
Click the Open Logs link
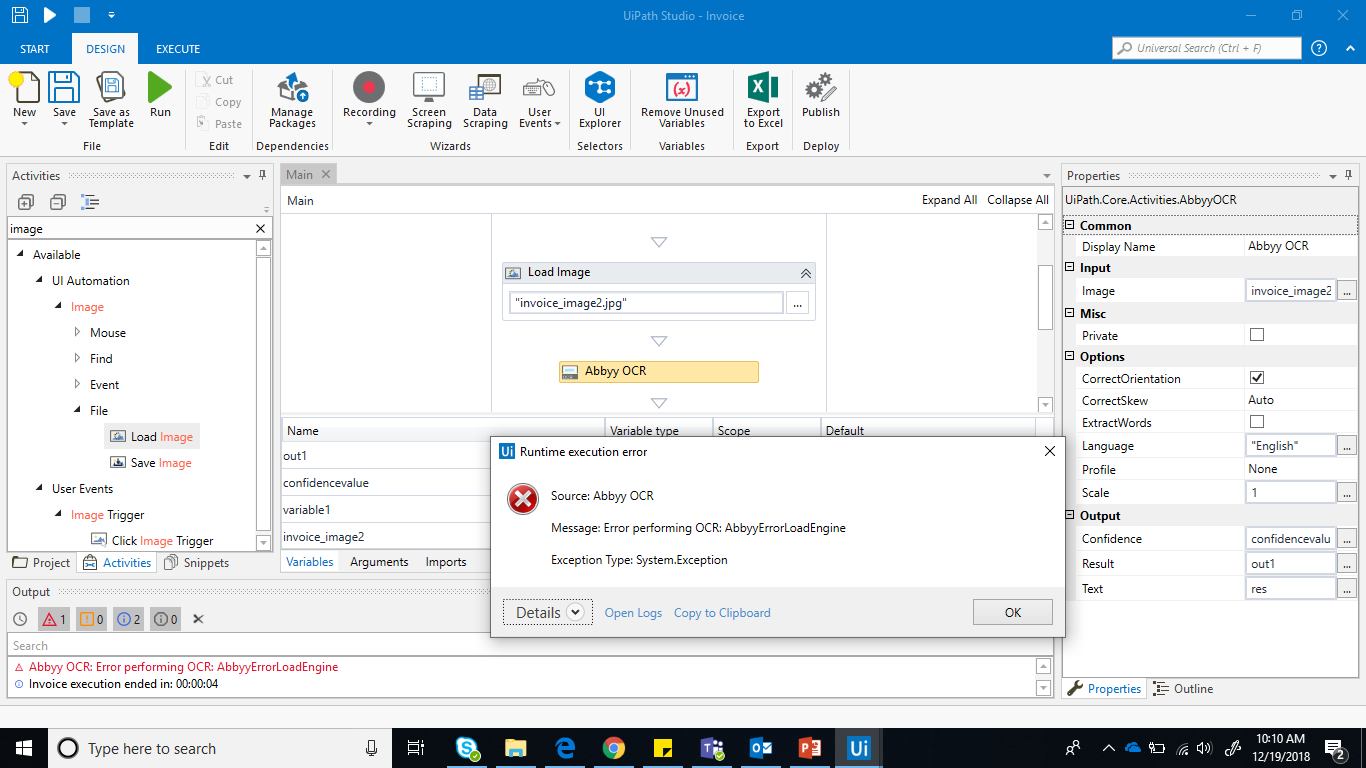(x=633, y=613)
